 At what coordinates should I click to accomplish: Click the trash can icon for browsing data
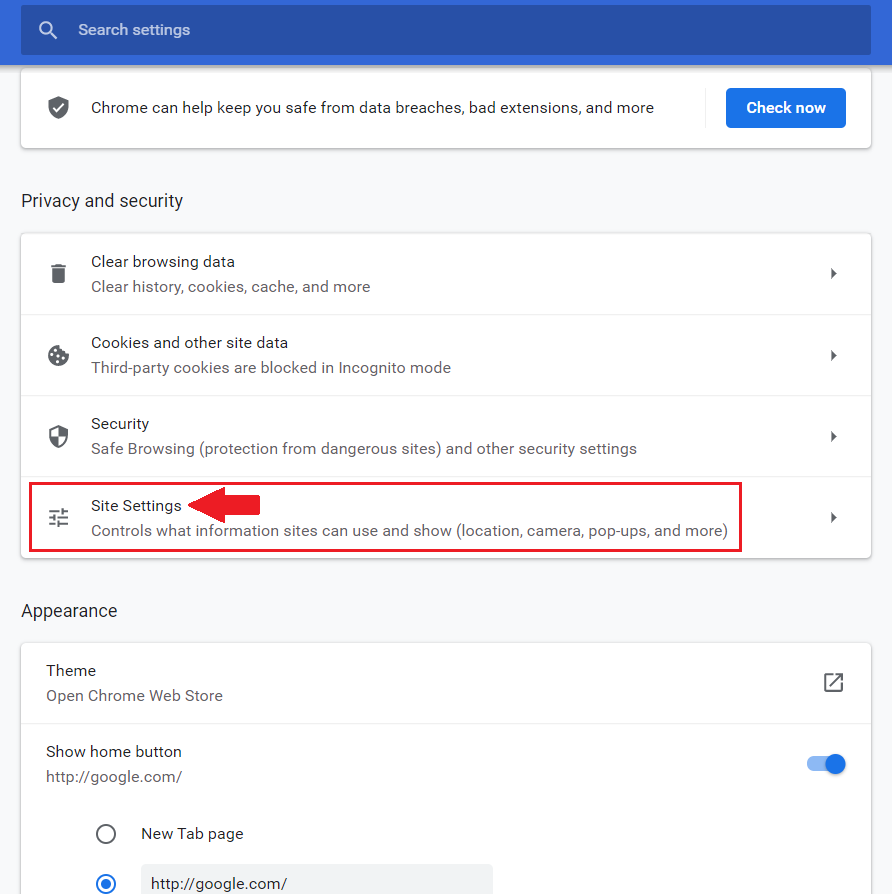[58, 274]
